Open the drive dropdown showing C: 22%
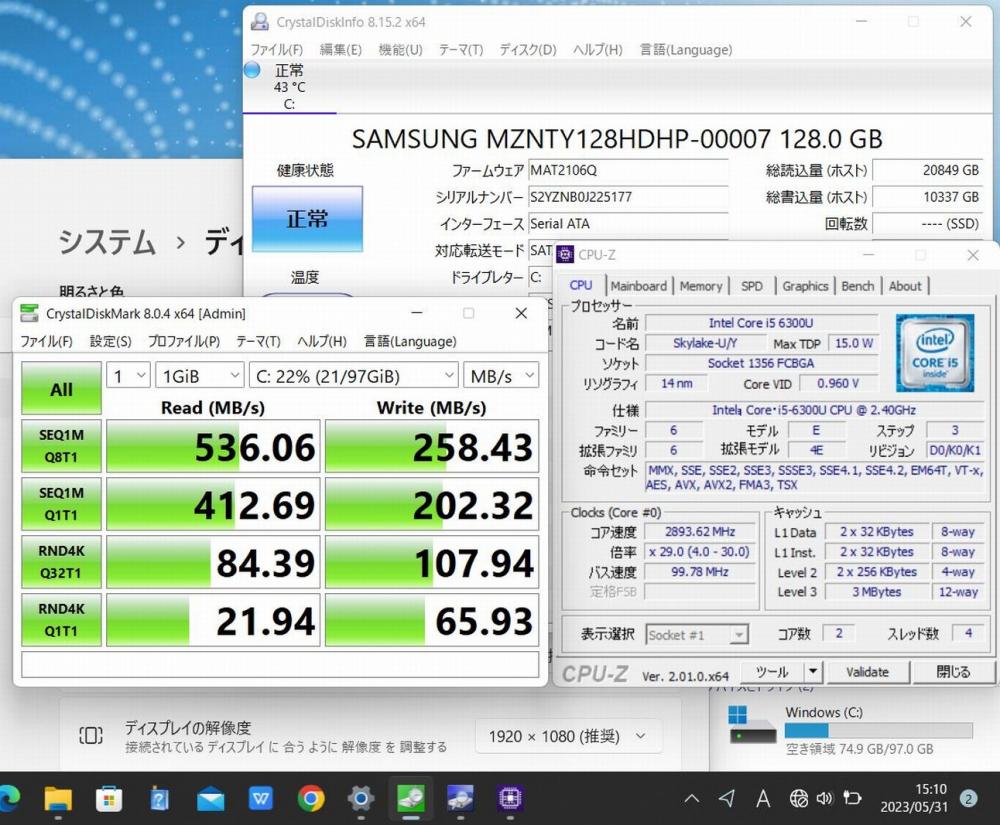 point(354,376)
